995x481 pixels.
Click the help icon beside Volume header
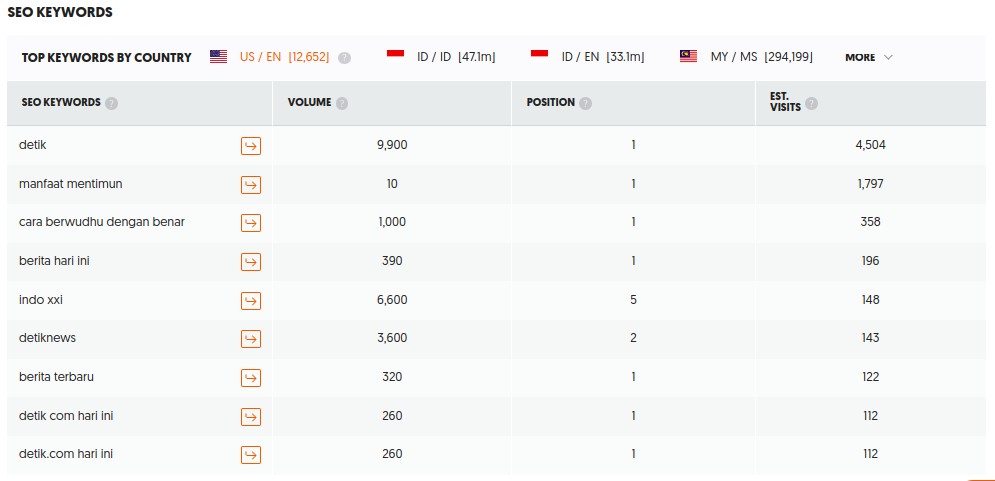[342, 103]
